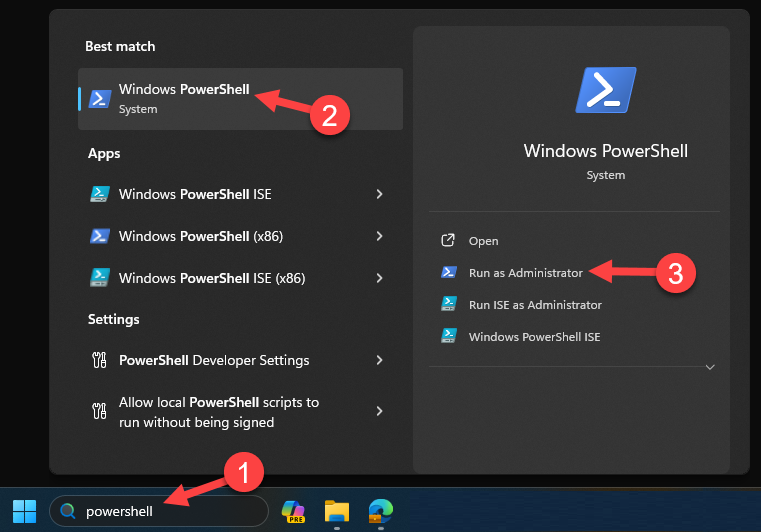Click the Open external-link icon
761x532 pixels.
(448, 240)
